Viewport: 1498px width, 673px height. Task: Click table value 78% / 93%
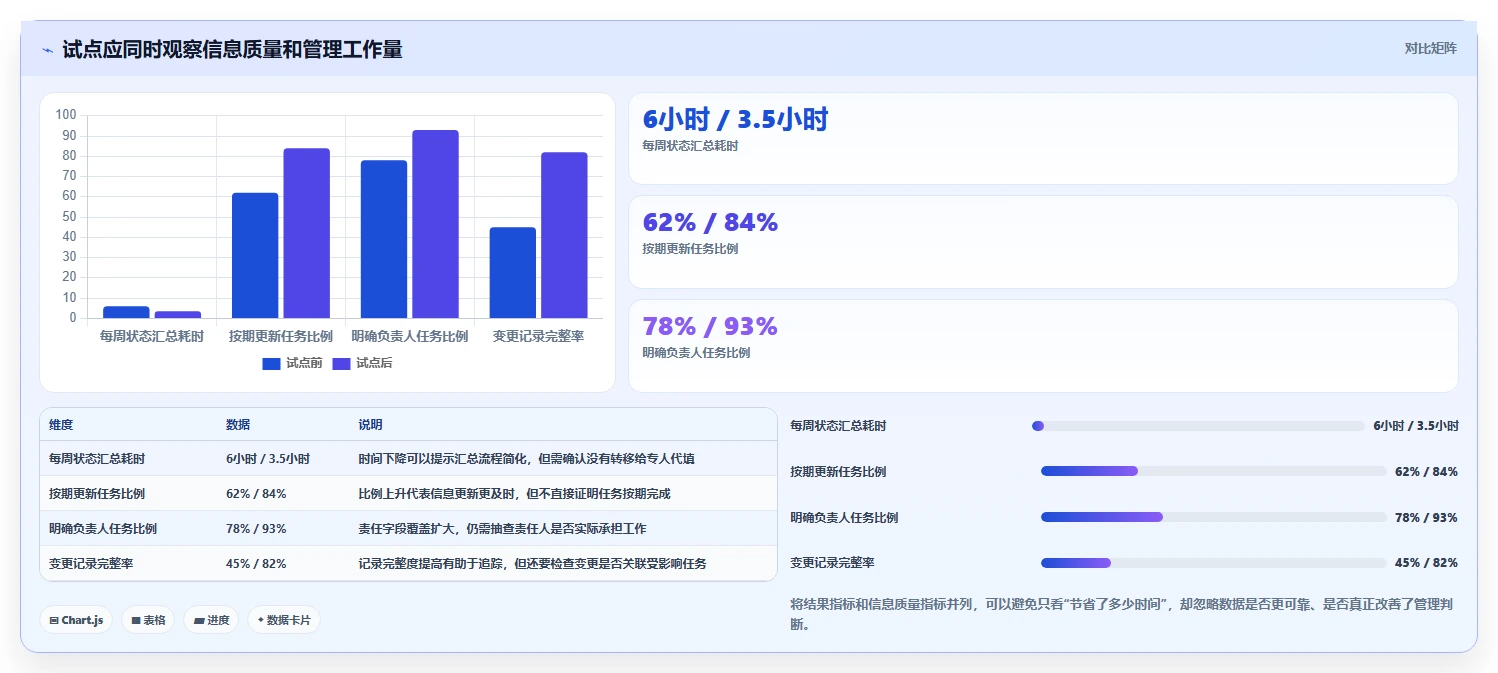click(x=256, y=529)
